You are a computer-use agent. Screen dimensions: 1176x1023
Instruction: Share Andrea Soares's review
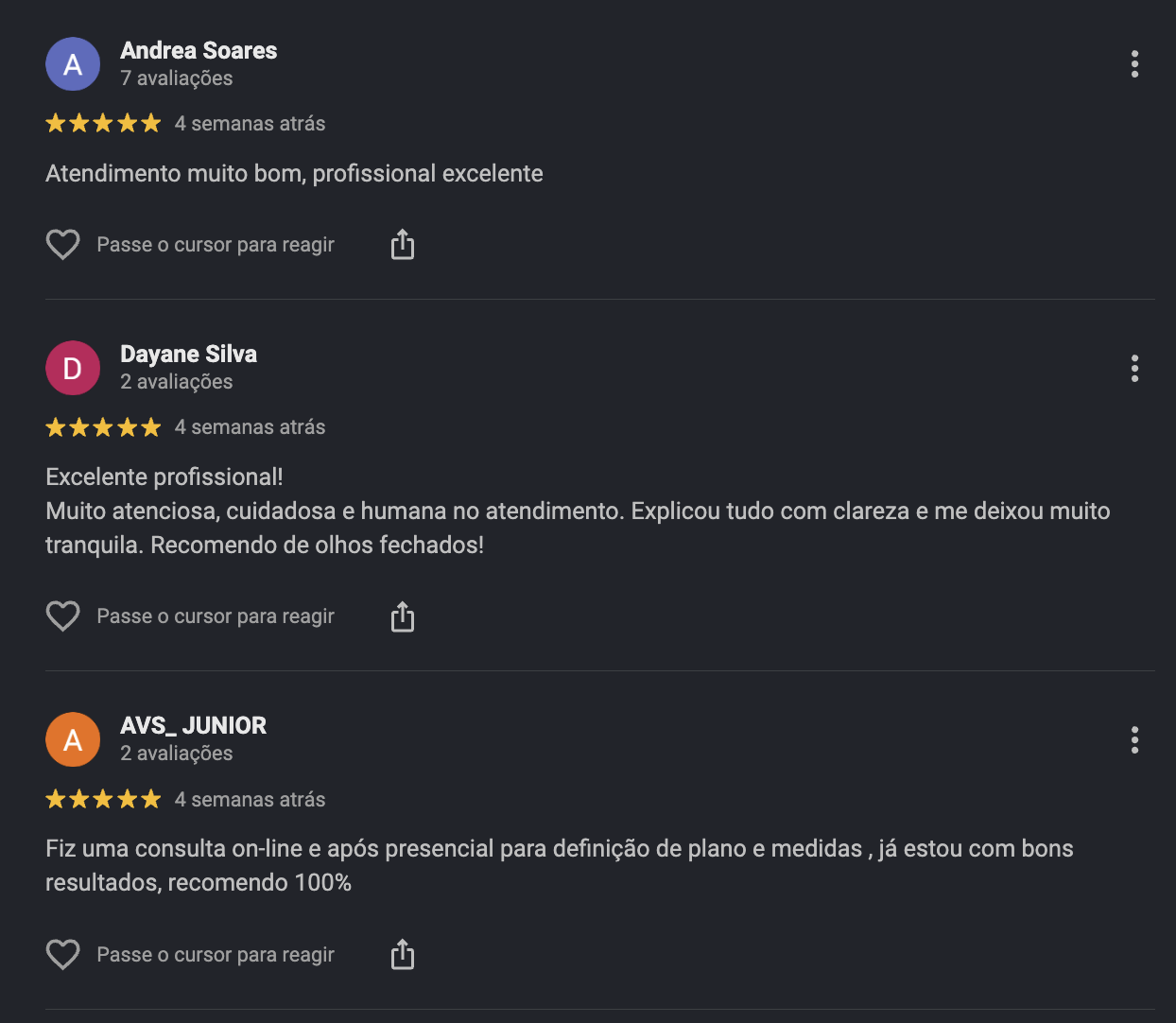403,244
